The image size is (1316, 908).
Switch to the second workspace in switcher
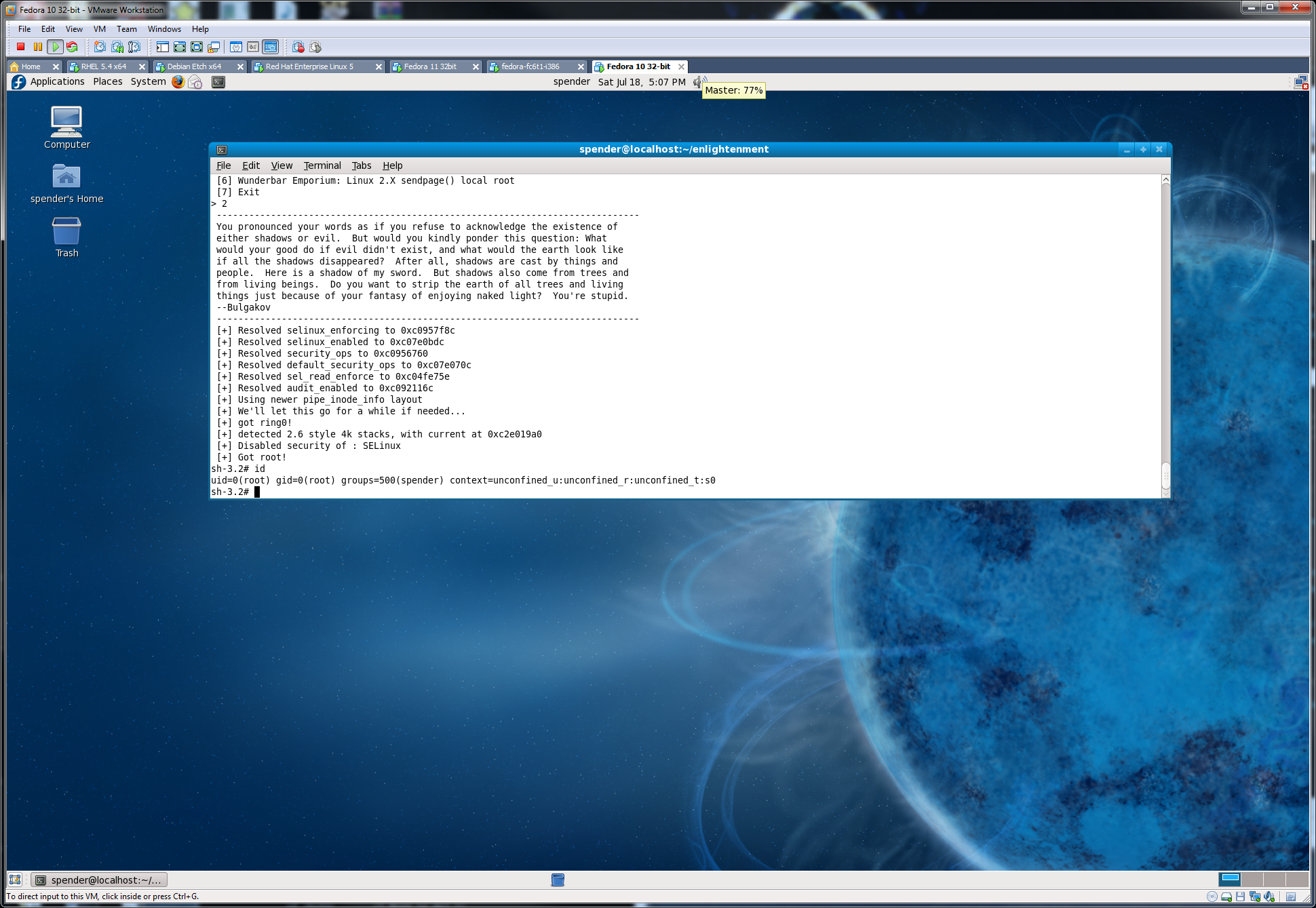click(1252, 880)
